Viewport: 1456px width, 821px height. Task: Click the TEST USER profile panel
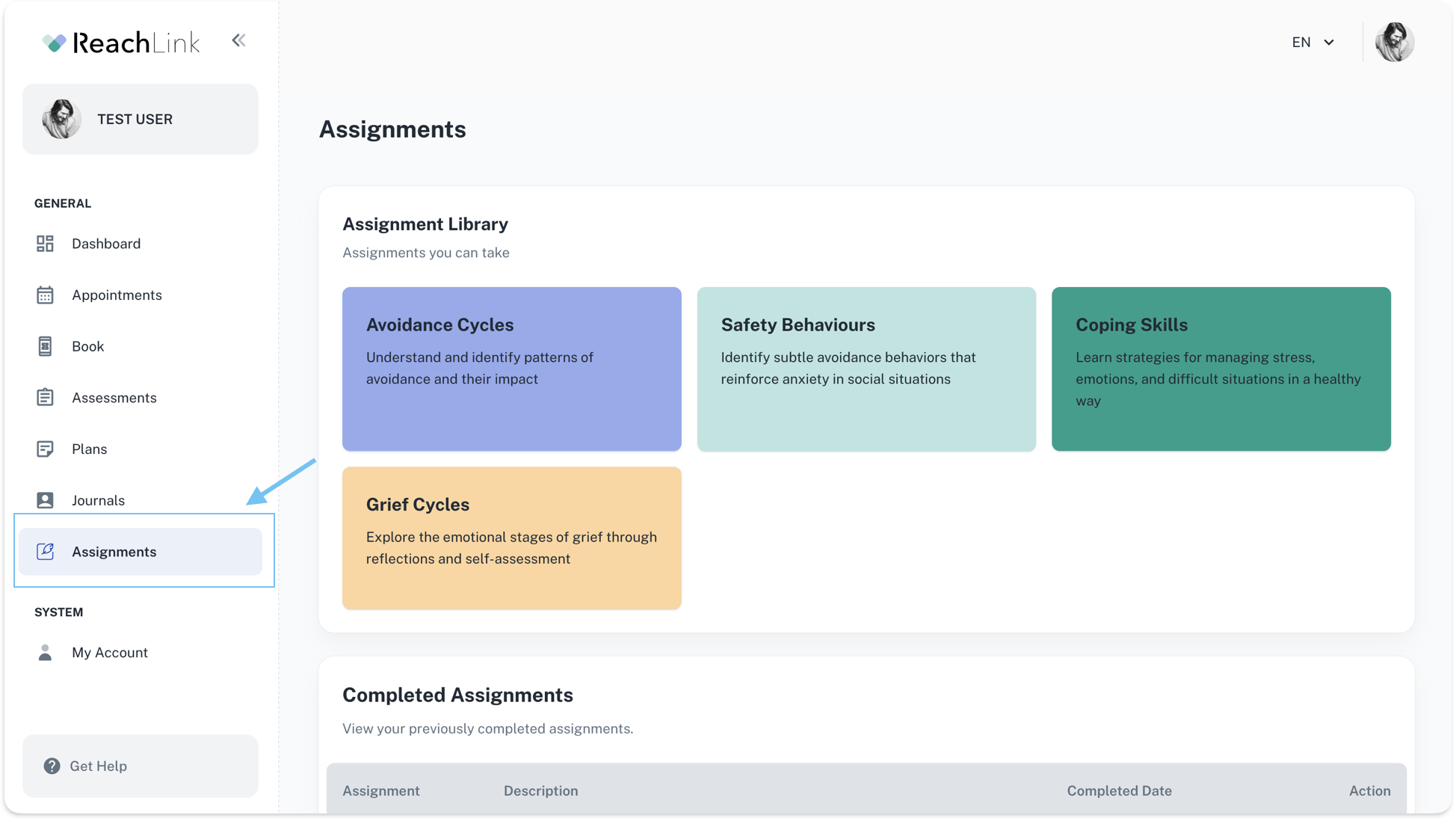[141, 120]
